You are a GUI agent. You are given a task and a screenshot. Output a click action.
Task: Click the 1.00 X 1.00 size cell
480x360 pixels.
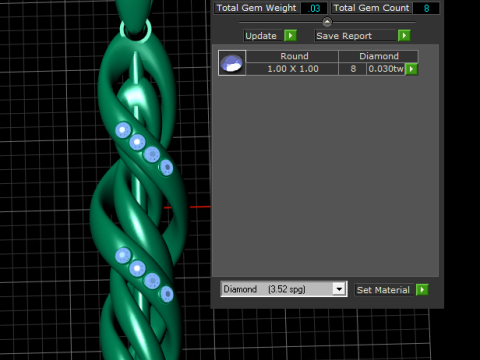tap(292, 69)
